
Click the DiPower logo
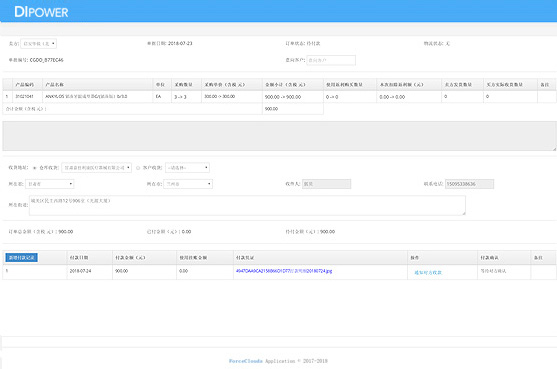pyautogui.click(x=41, y=12)
